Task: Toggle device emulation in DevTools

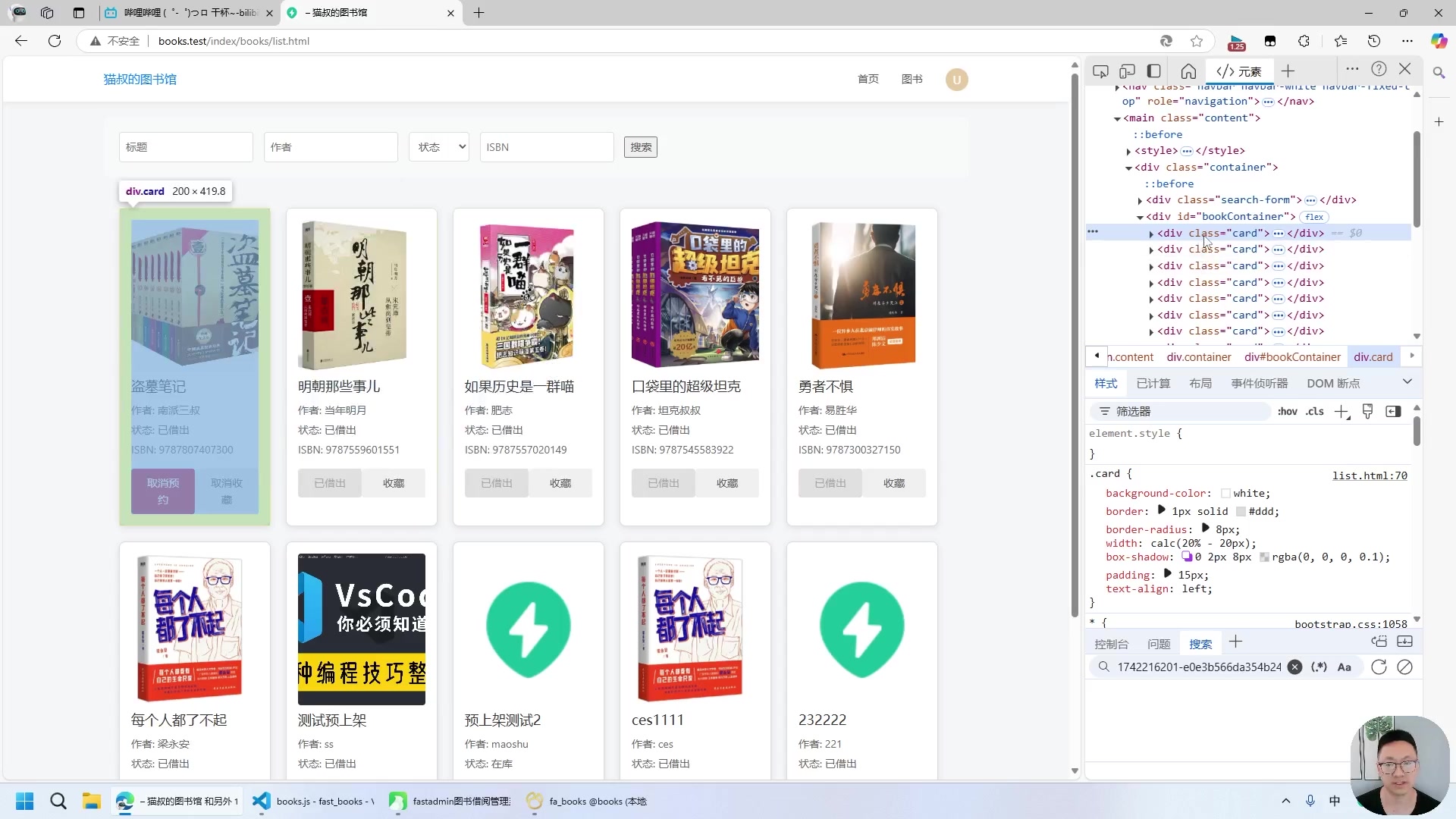Action: click(x=1127, y=71)
